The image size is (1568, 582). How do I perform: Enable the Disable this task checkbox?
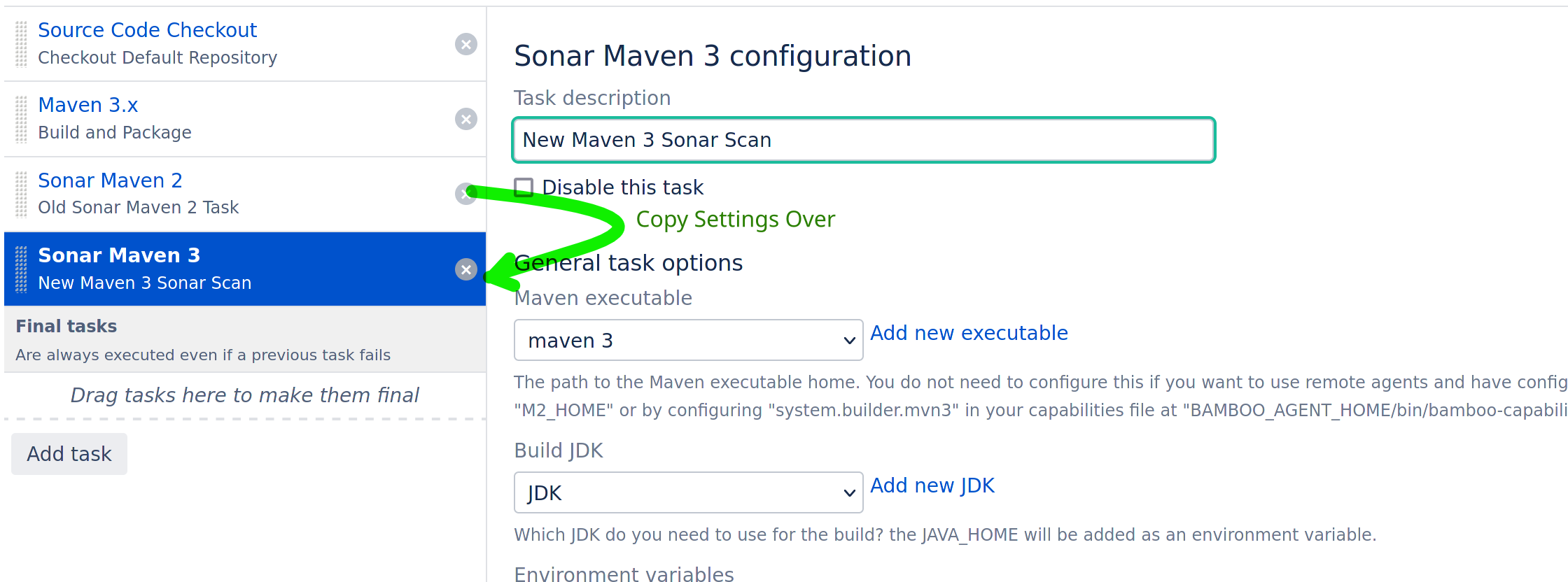524,187
